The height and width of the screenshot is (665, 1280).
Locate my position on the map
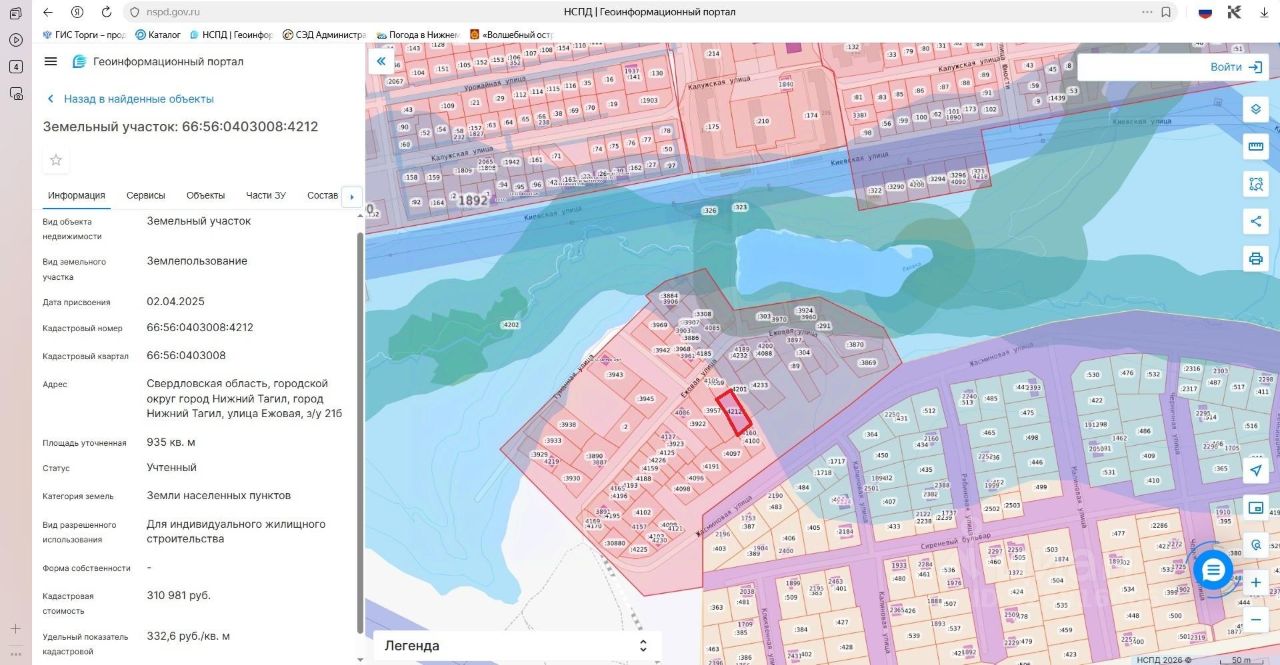point(1255,470)
